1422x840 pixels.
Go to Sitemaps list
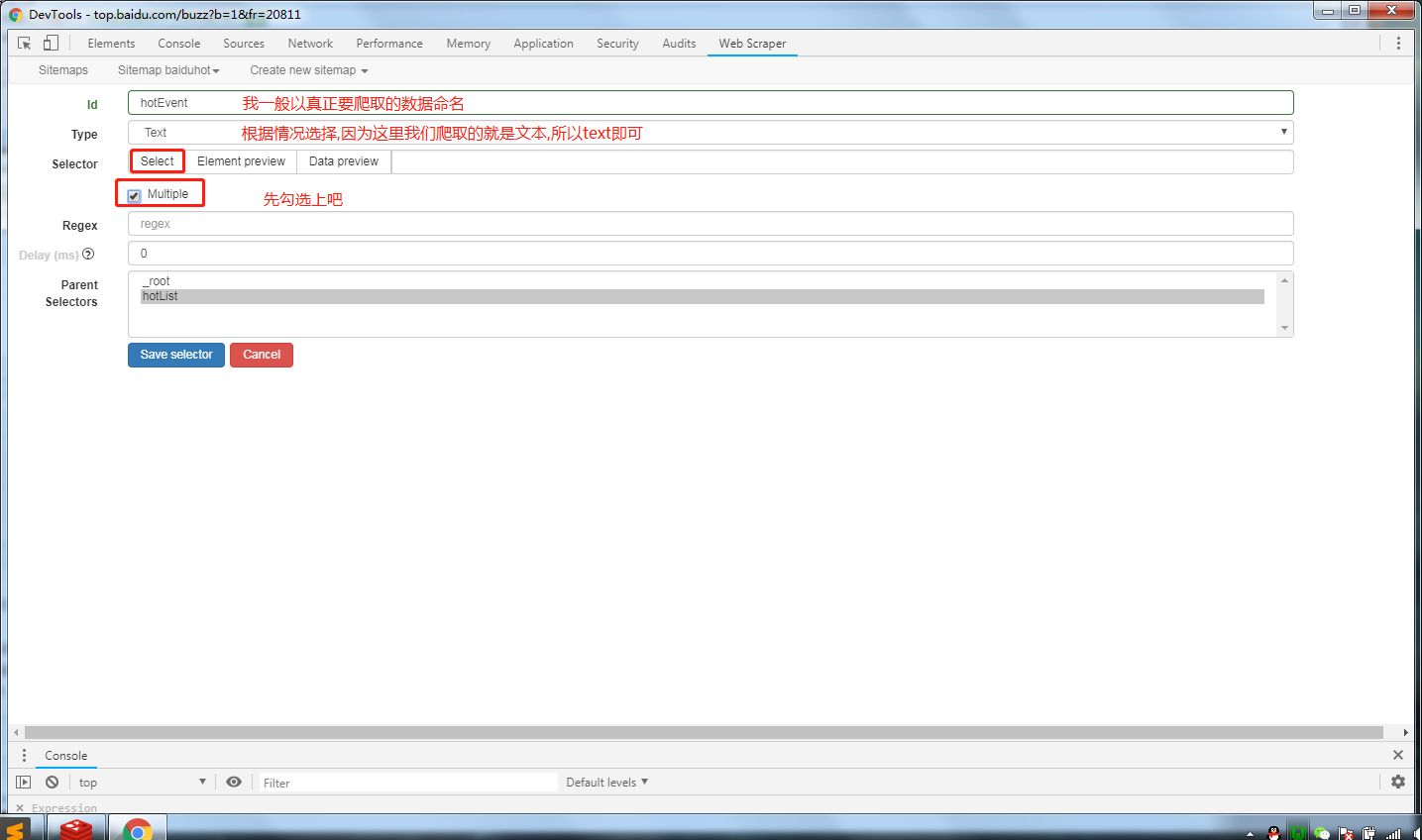63,70
